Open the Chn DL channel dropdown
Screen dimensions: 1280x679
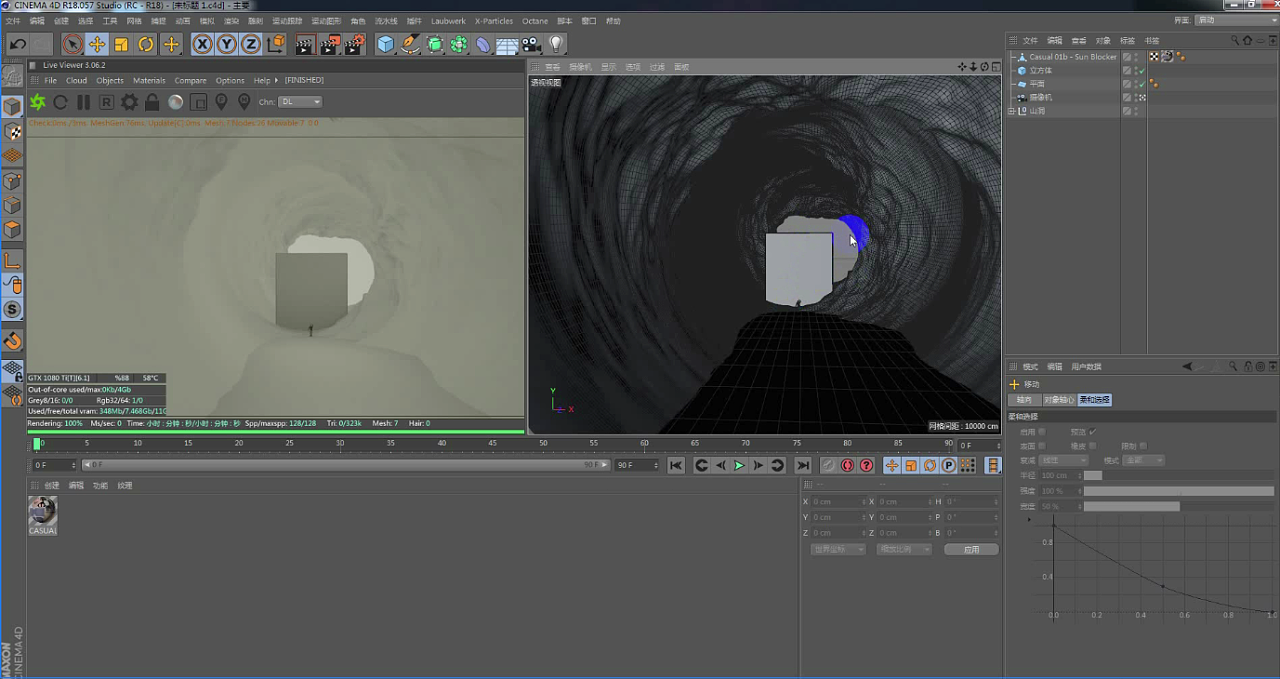click(x=301, y=102)
